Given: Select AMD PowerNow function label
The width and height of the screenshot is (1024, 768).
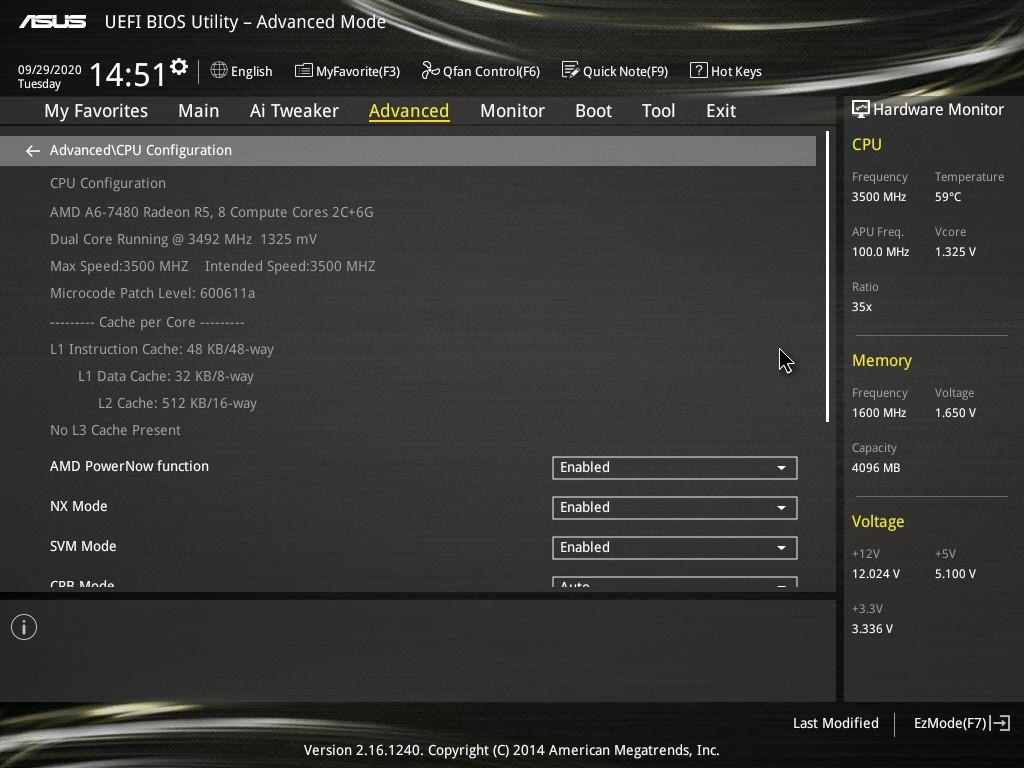Looking at the screenshot, I should pyautogui.click(x=129, y=466).
